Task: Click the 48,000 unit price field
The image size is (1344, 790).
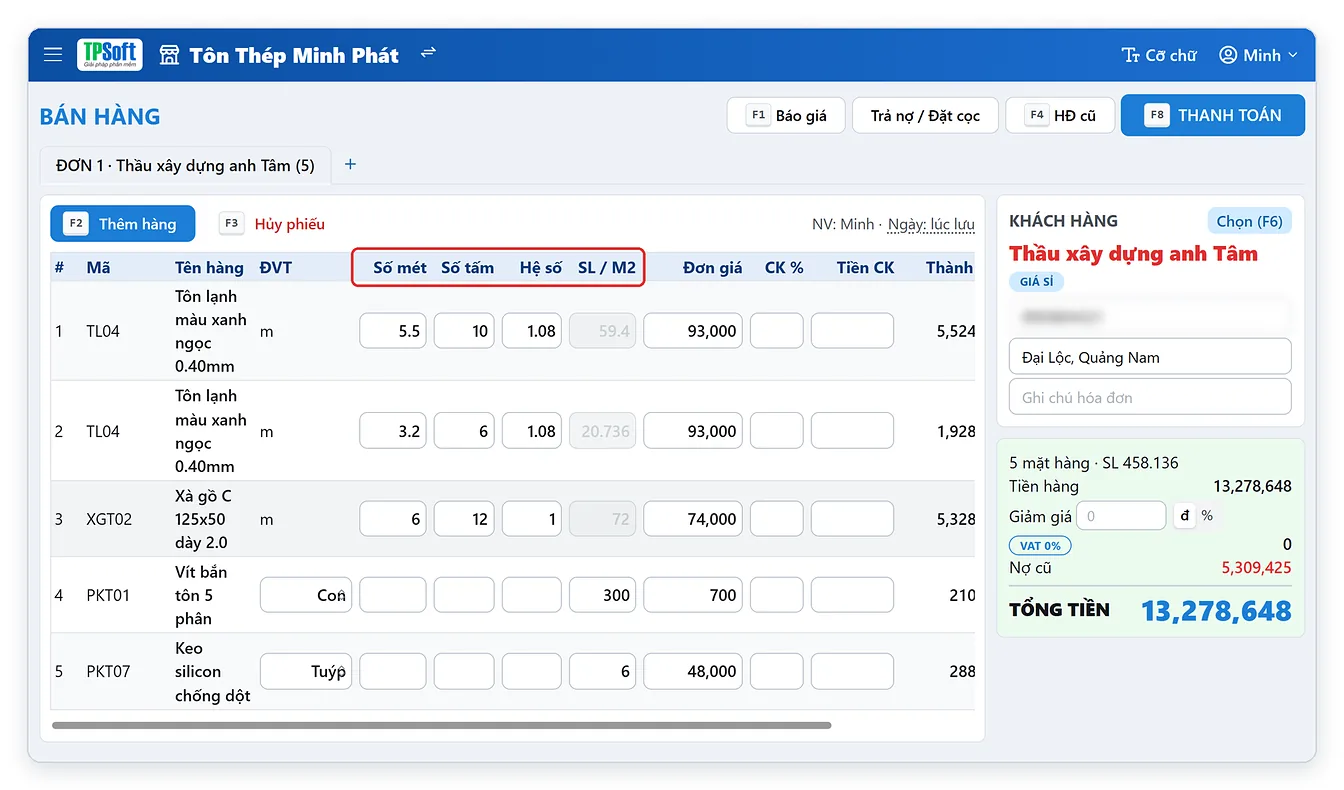Action: 693,671
